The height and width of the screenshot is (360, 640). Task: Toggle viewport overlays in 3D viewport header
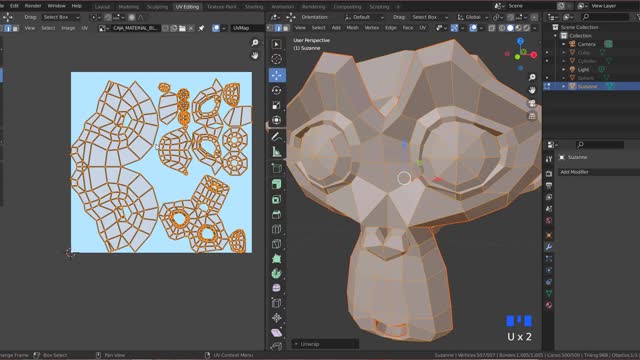click(x=473, y=28)
